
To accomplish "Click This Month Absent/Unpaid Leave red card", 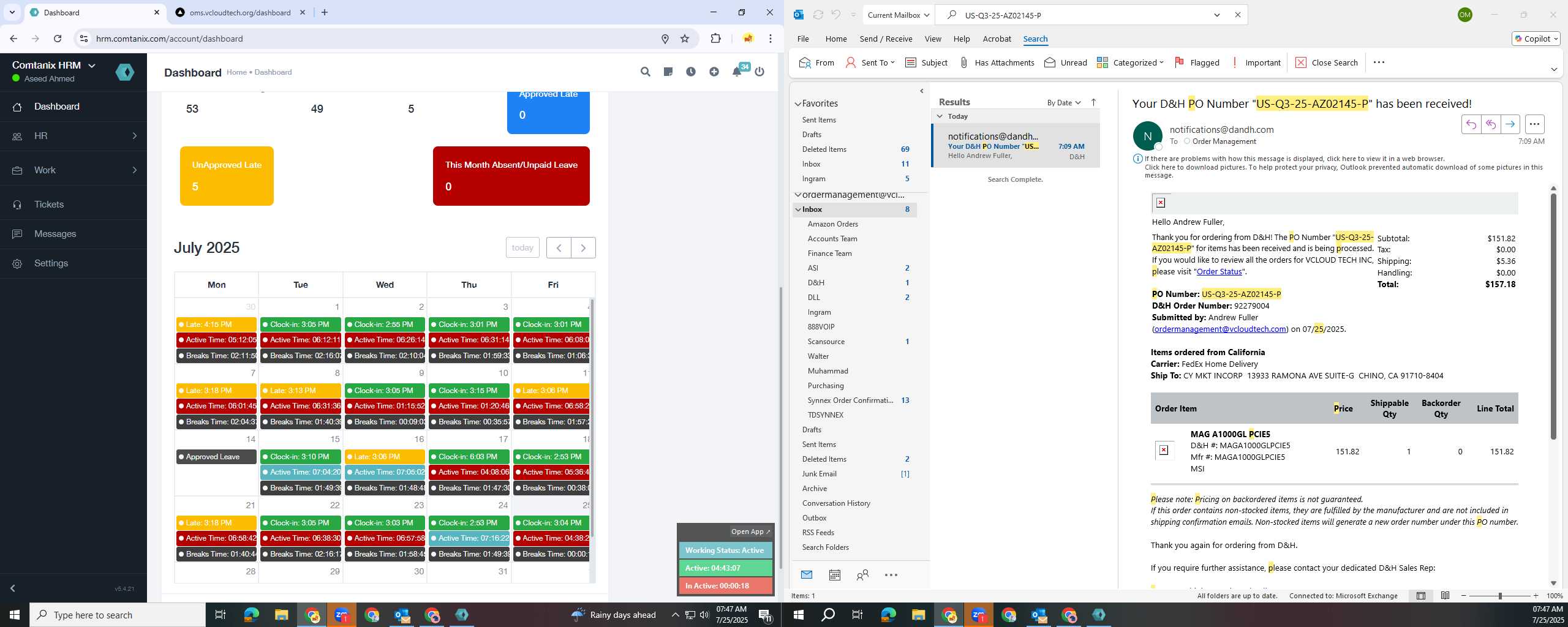I will point(511,176).
